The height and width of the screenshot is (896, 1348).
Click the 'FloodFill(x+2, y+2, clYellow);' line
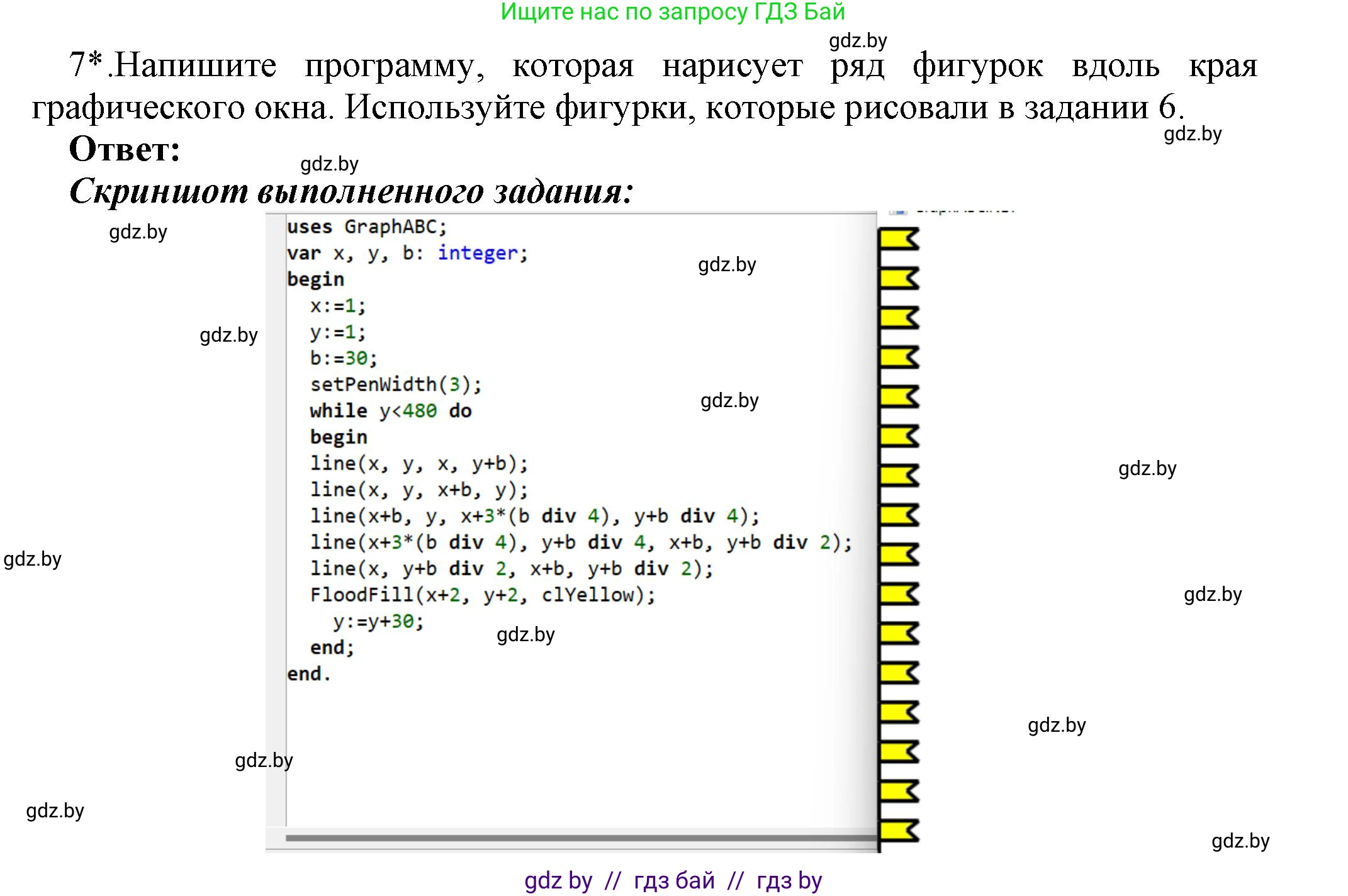coord(482,595)
